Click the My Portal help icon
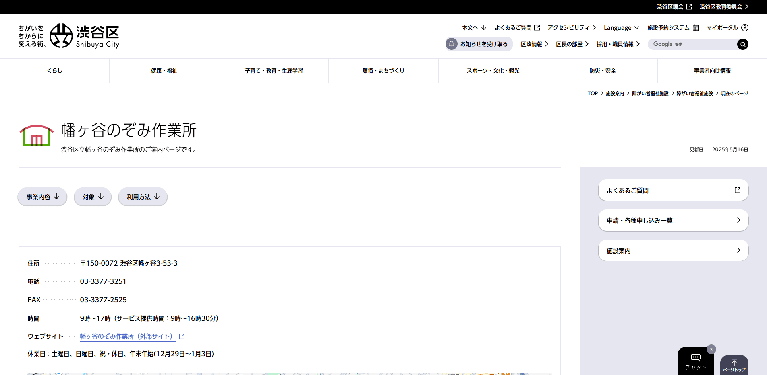The height and width of the screenshot is (375, 767). (744, 27)
